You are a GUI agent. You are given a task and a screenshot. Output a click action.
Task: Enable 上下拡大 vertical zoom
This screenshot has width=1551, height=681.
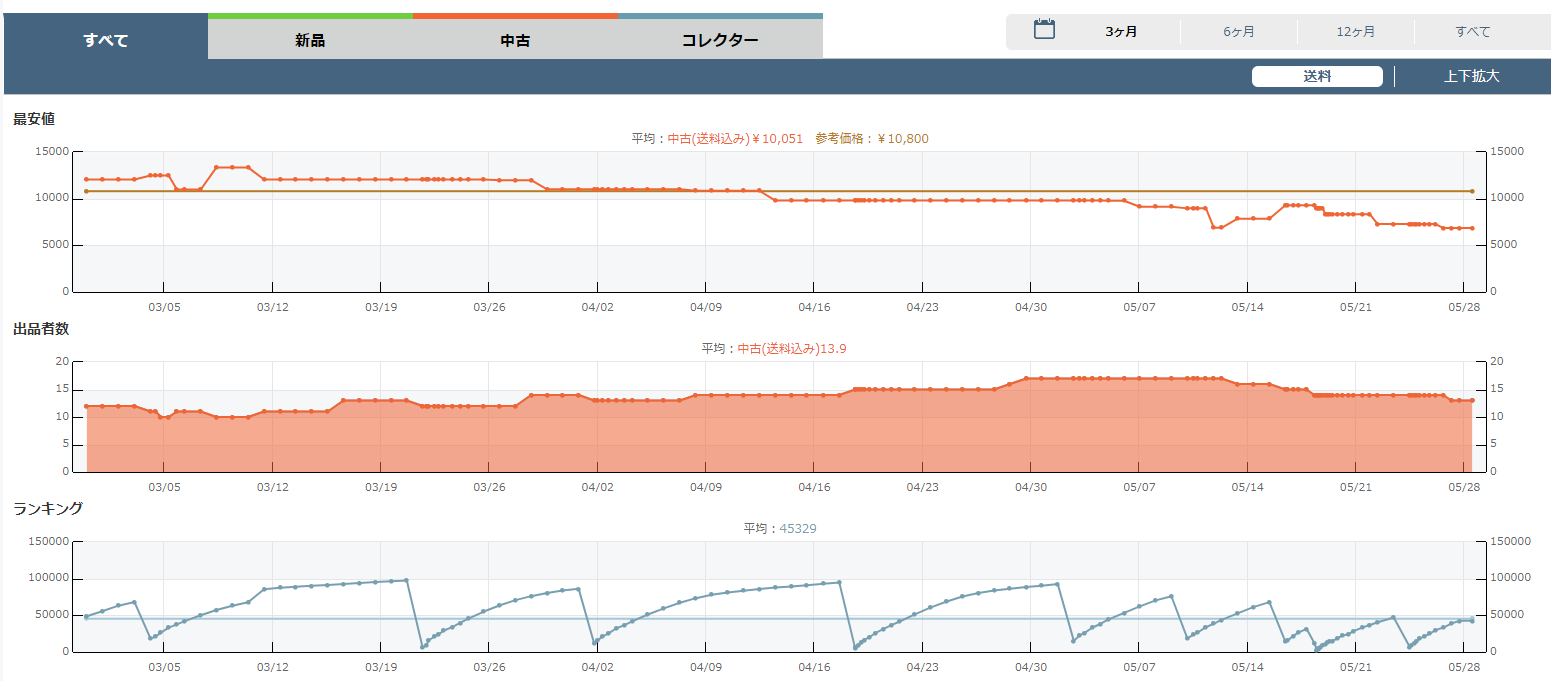(x=1471, y=77)
